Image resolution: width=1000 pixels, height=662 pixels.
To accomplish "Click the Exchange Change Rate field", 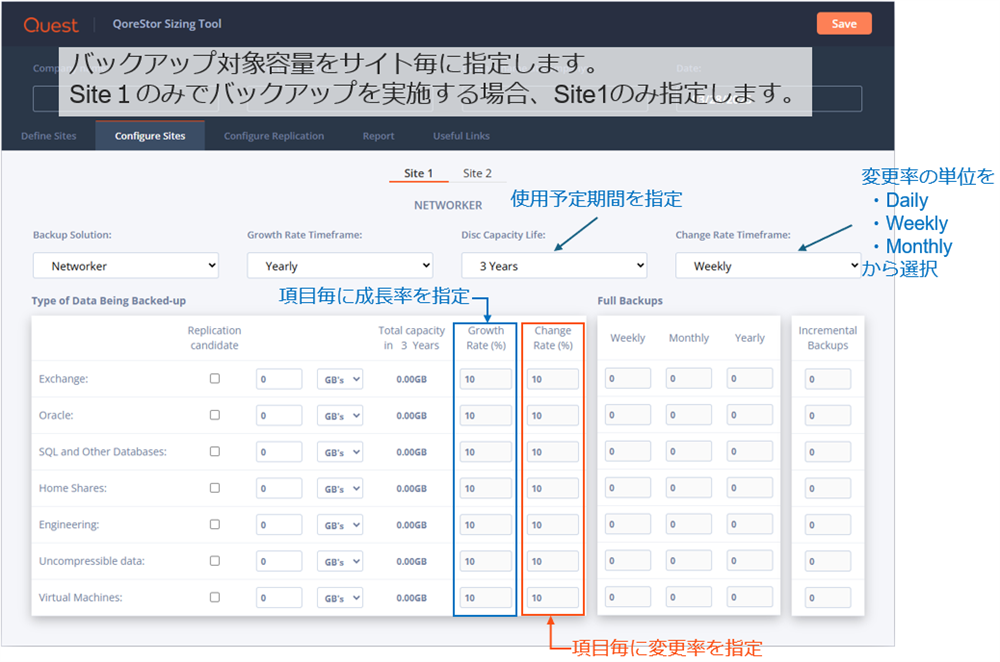I will (552, 379).
